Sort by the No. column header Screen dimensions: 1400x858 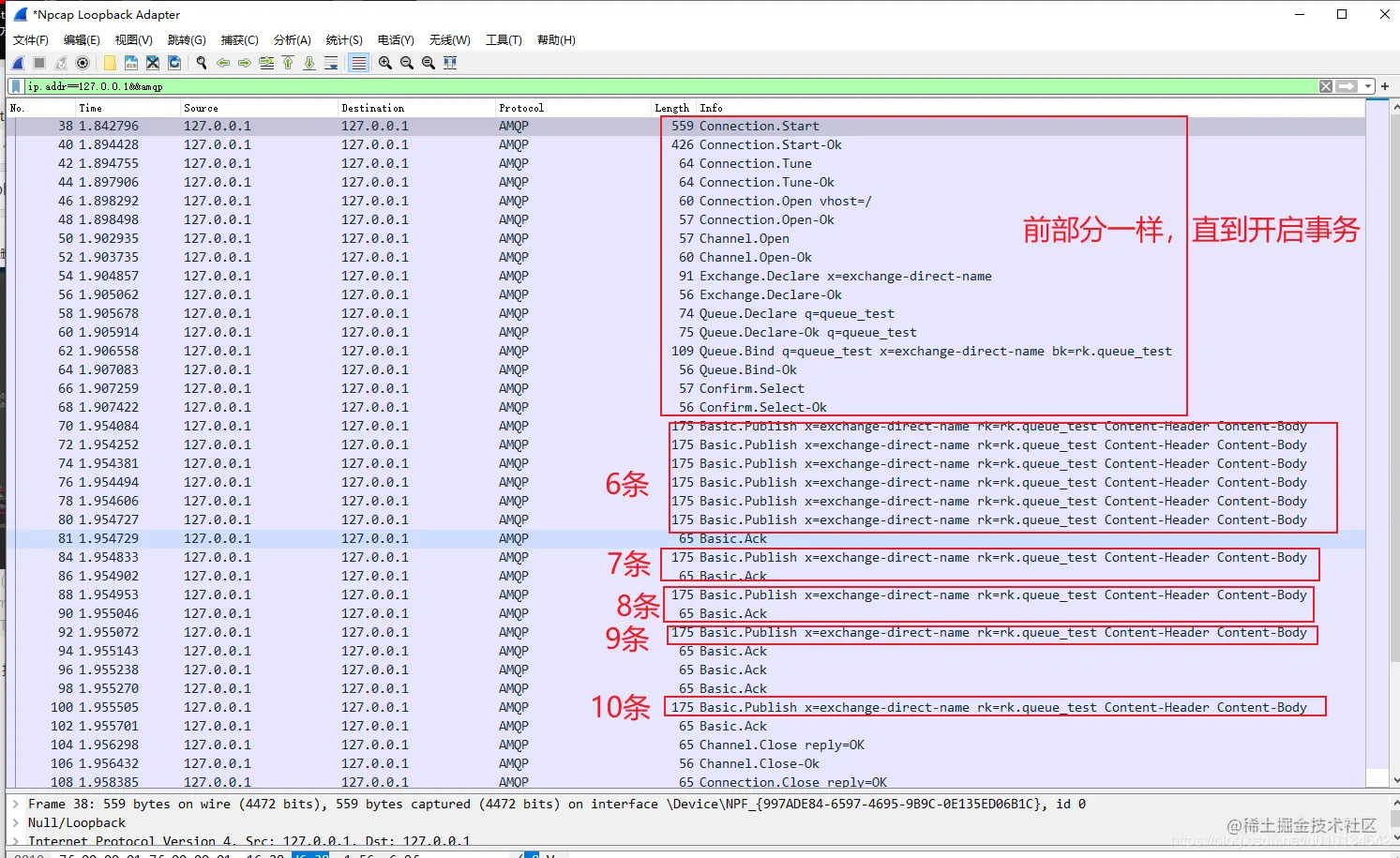pos(40,108)
